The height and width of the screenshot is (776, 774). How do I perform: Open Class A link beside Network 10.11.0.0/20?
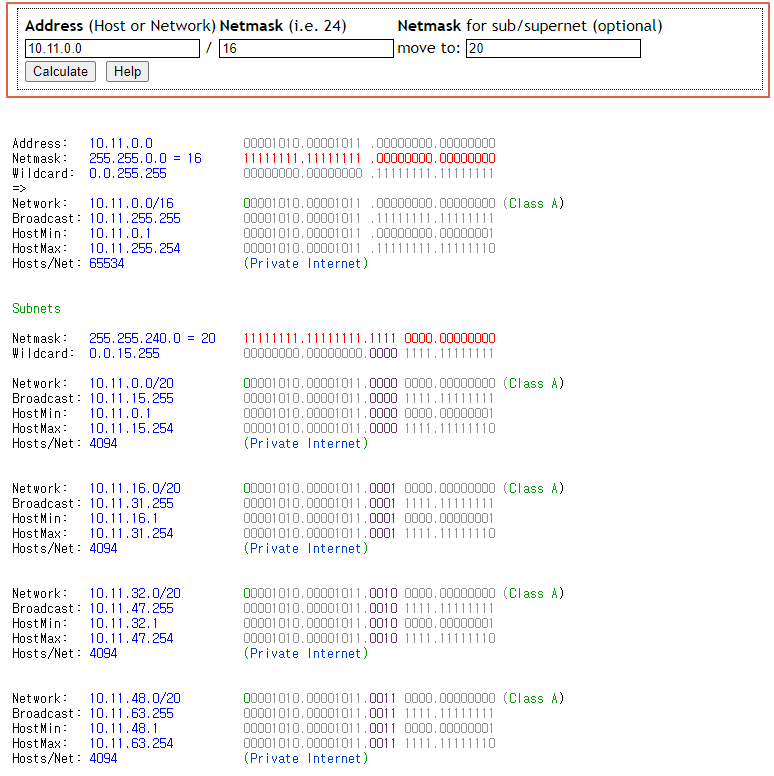tap(533, 384)
